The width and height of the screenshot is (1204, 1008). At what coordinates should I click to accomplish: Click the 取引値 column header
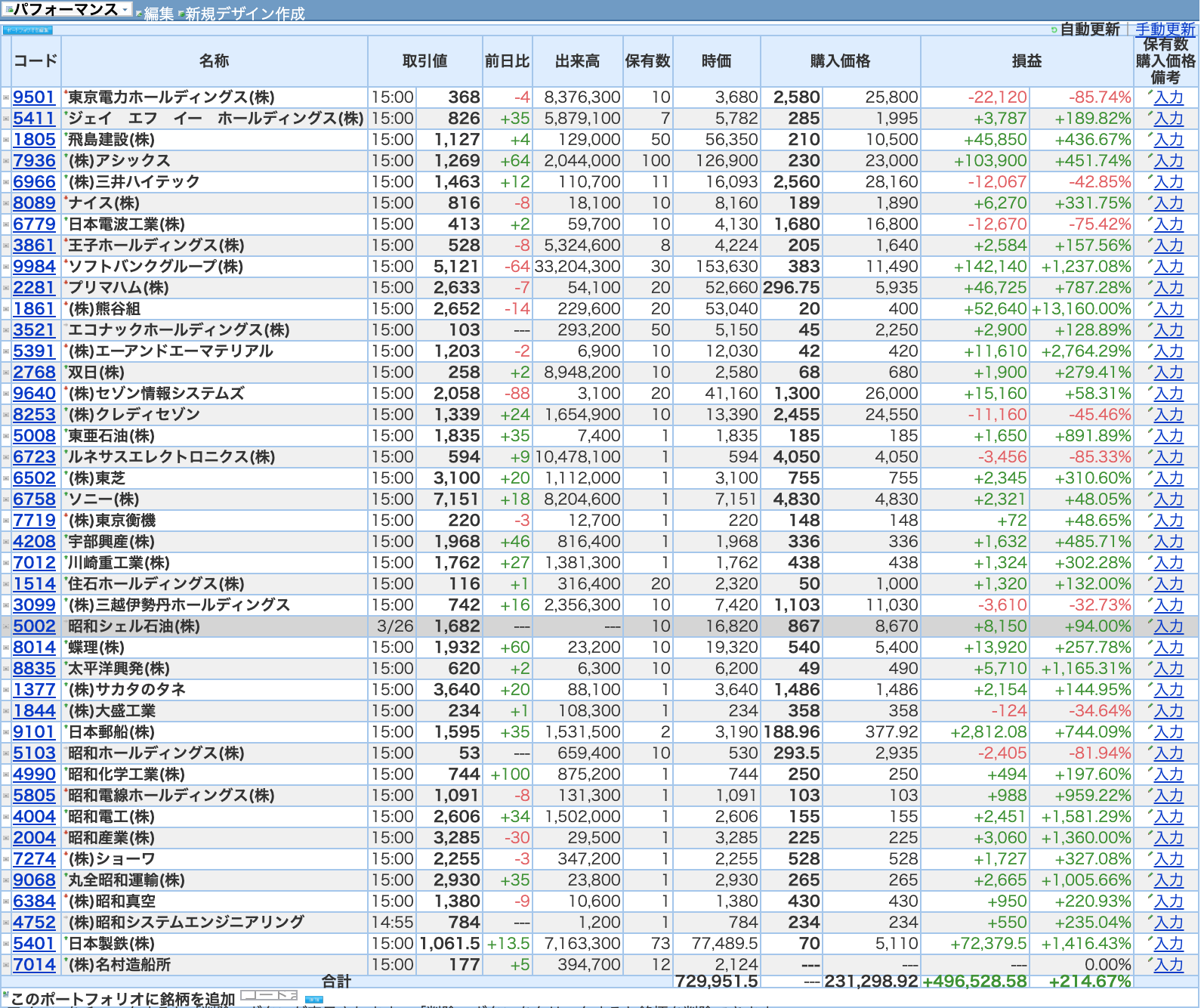[x=425, y=60]
